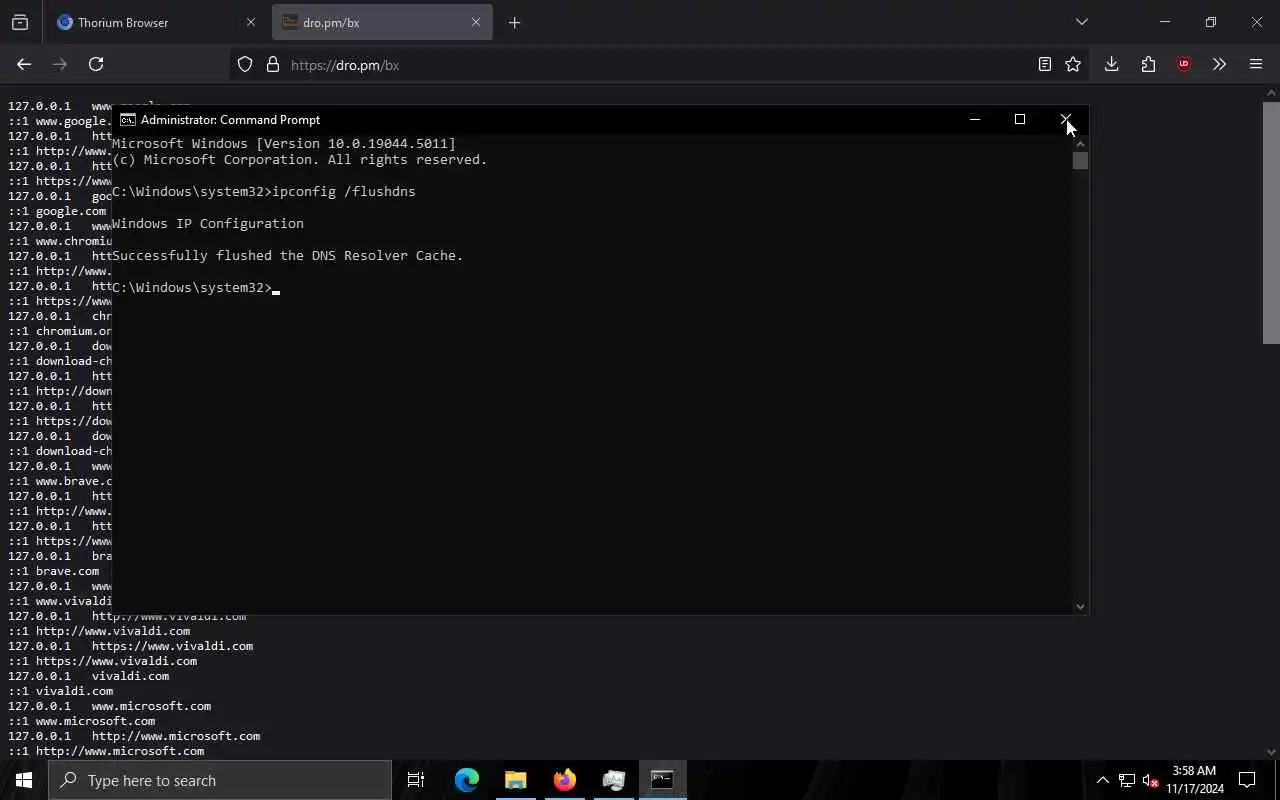Open the uBlock Origin extension popup
Screen dimensions: 1280x800
pos(1184,64)
